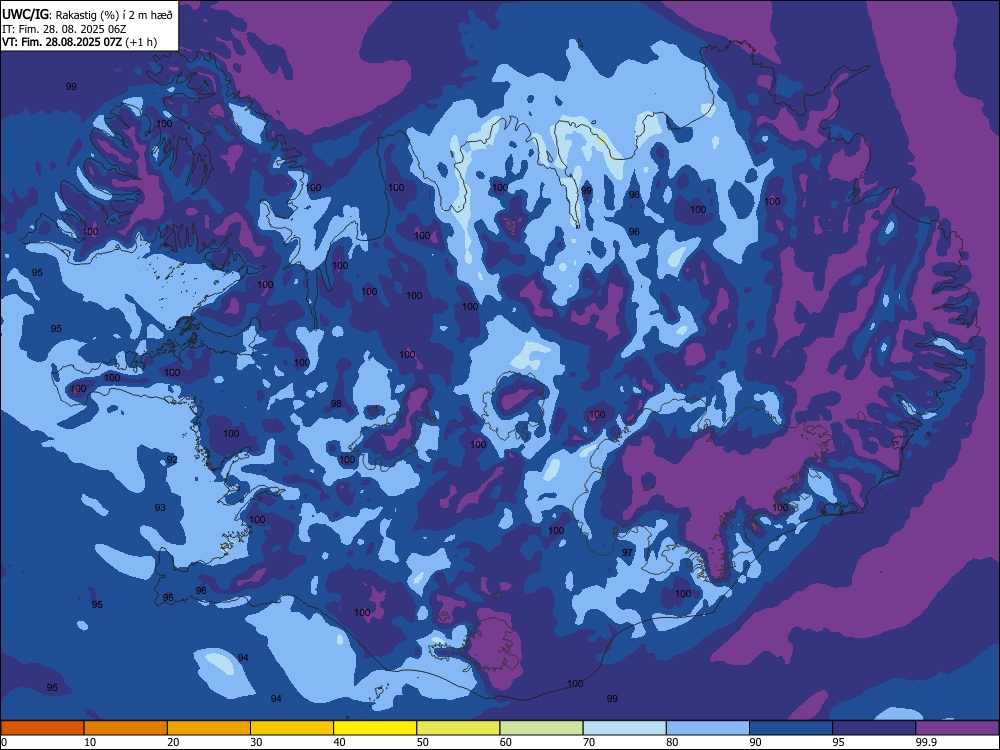Click the '20' label on the color scale
The height and width of the screenshot is (750, 1000).
coord(173,742)
